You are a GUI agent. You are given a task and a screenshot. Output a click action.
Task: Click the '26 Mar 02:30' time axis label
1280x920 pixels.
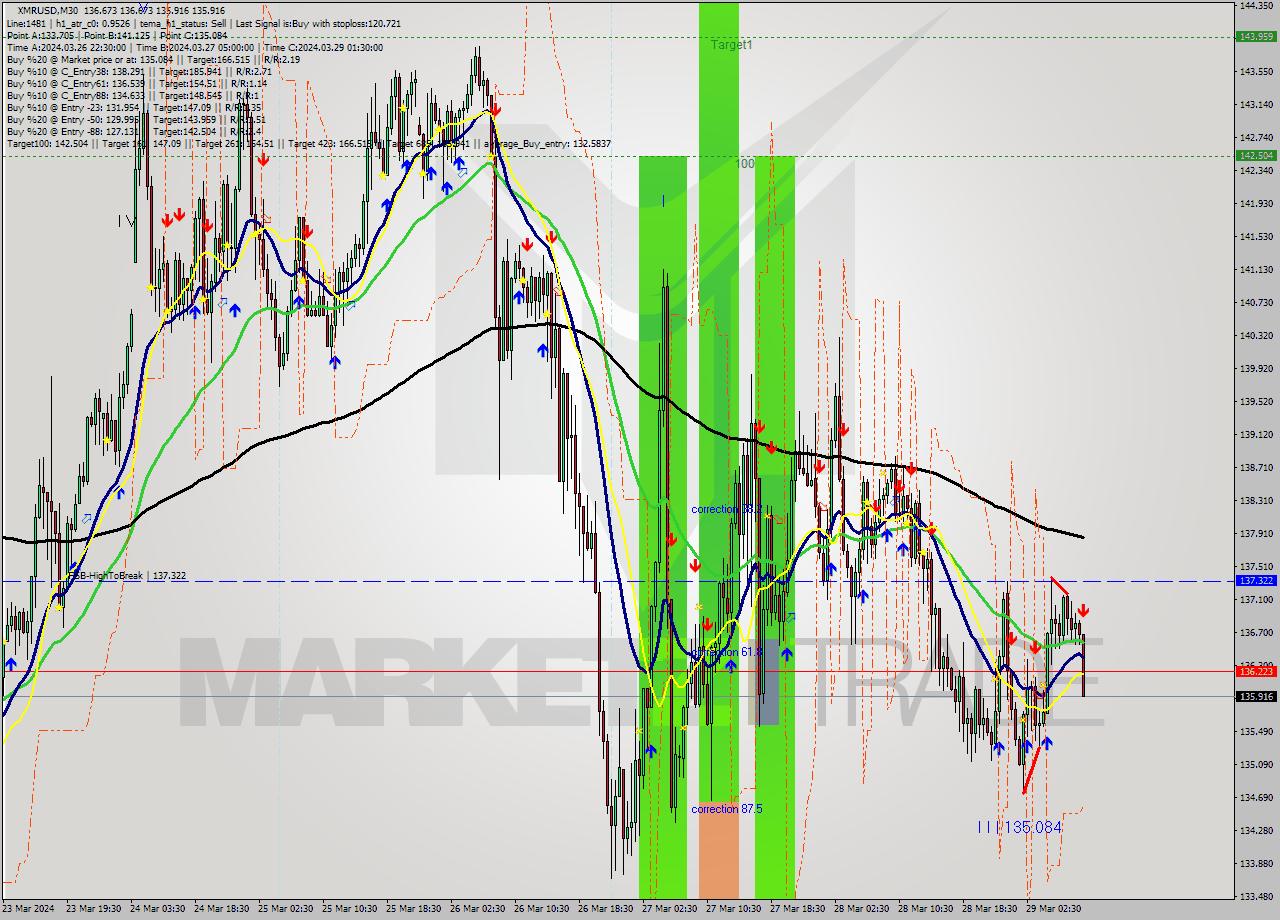(x=478, y=909)
